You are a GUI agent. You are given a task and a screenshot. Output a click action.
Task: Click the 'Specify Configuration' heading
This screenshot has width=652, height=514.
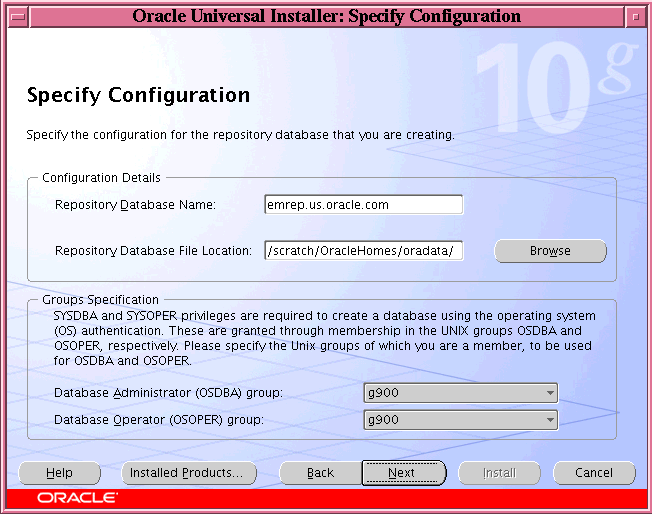coord(138,95)
